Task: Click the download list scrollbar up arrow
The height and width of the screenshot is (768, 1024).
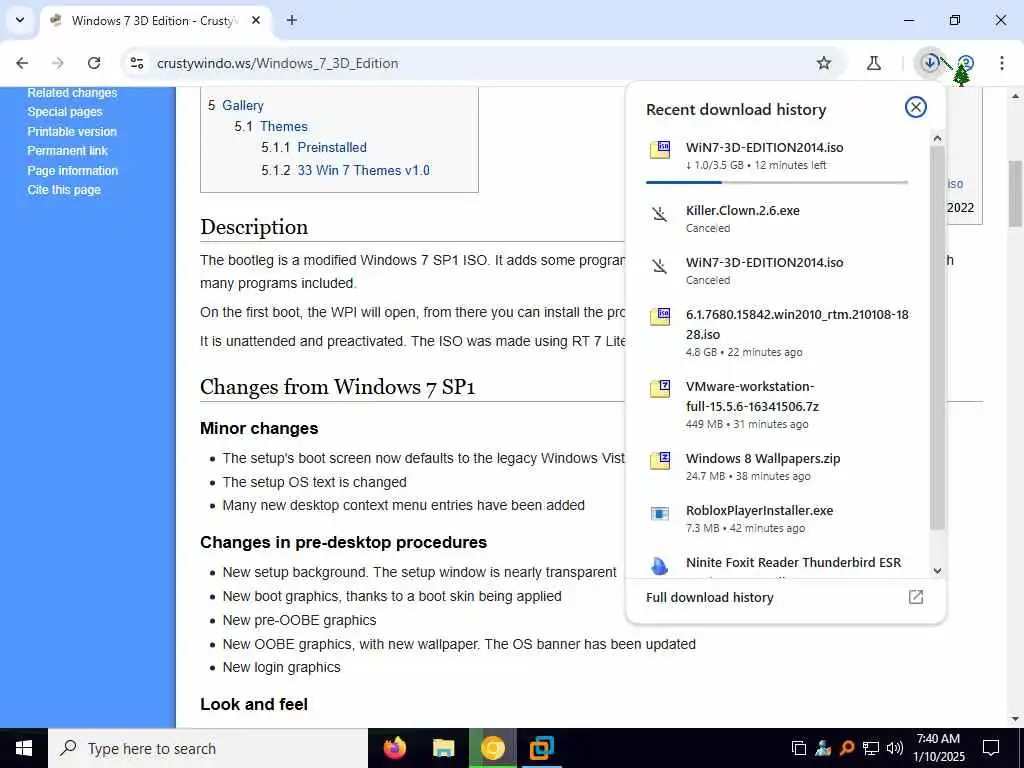Action: point(937,138)
